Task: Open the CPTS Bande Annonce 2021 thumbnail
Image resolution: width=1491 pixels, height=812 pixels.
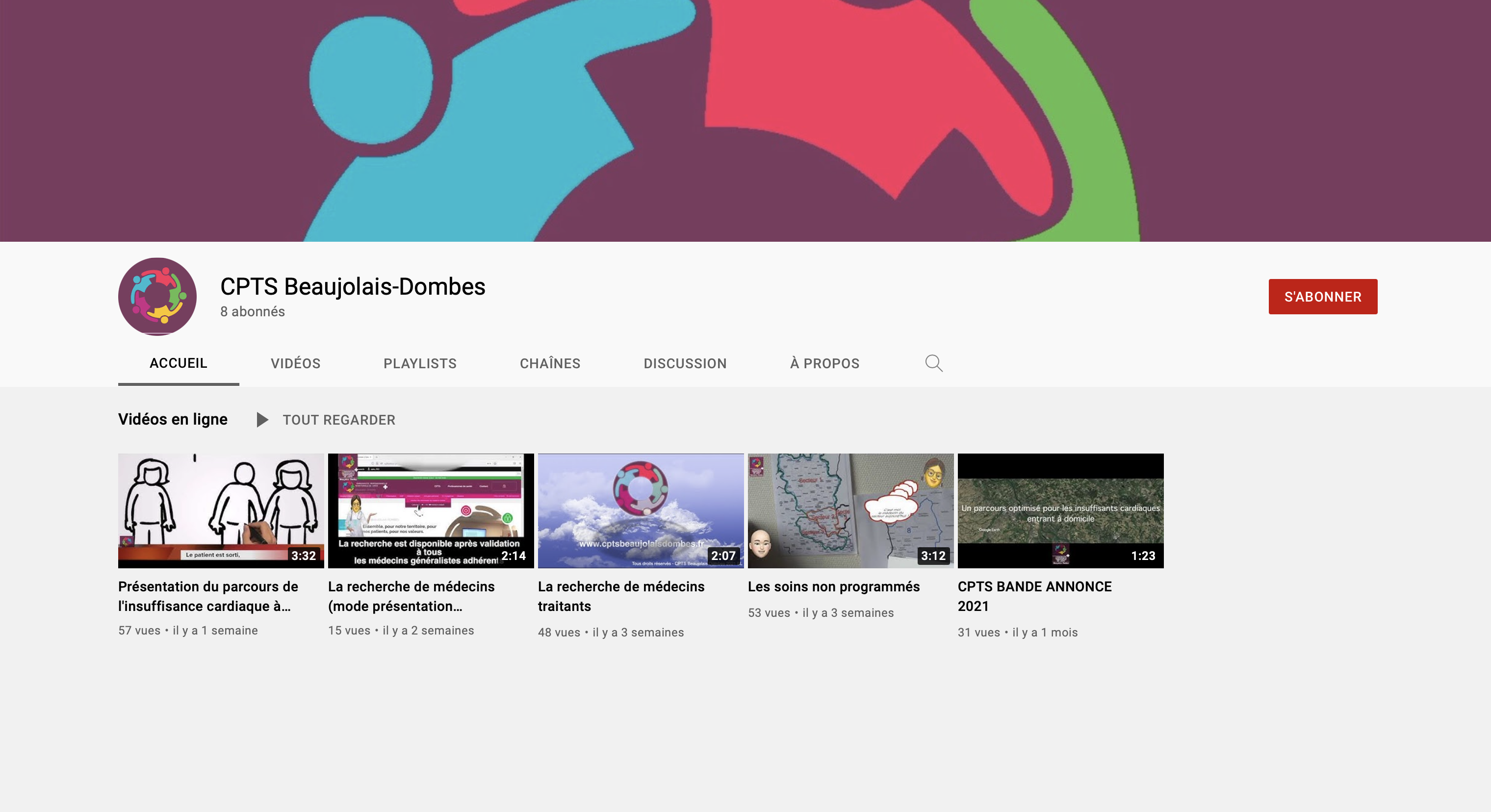Action: coord(1060,510)
